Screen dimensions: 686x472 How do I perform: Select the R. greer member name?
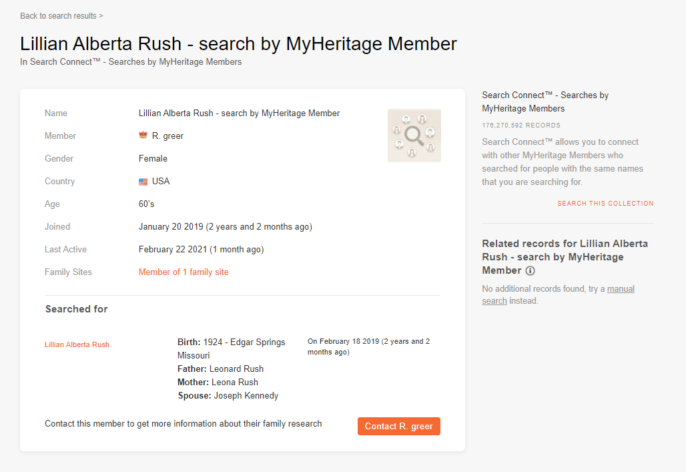click(168, 136)
